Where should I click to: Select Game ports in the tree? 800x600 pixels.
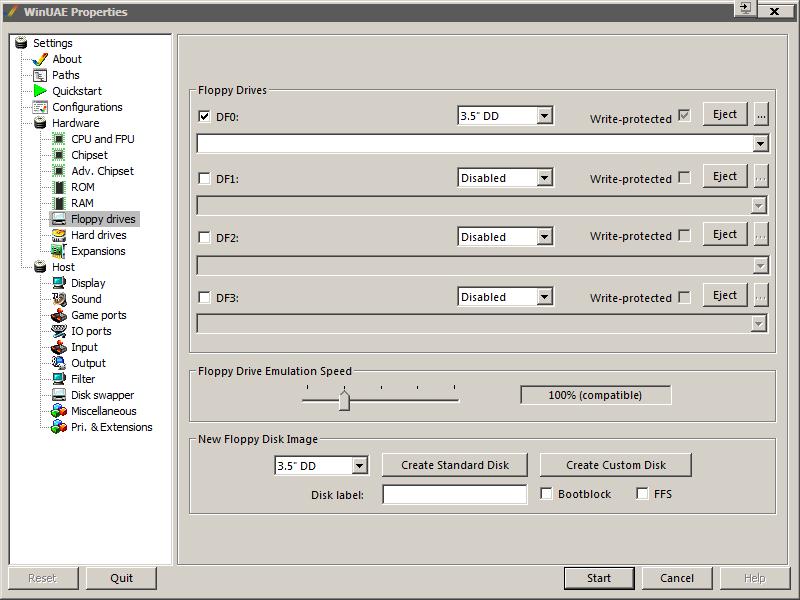(98, 315)
